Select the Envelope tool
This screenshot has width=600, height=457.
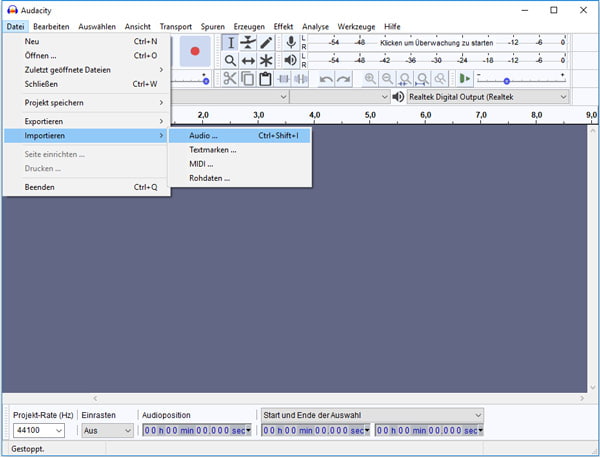click(x=248, y=42)
